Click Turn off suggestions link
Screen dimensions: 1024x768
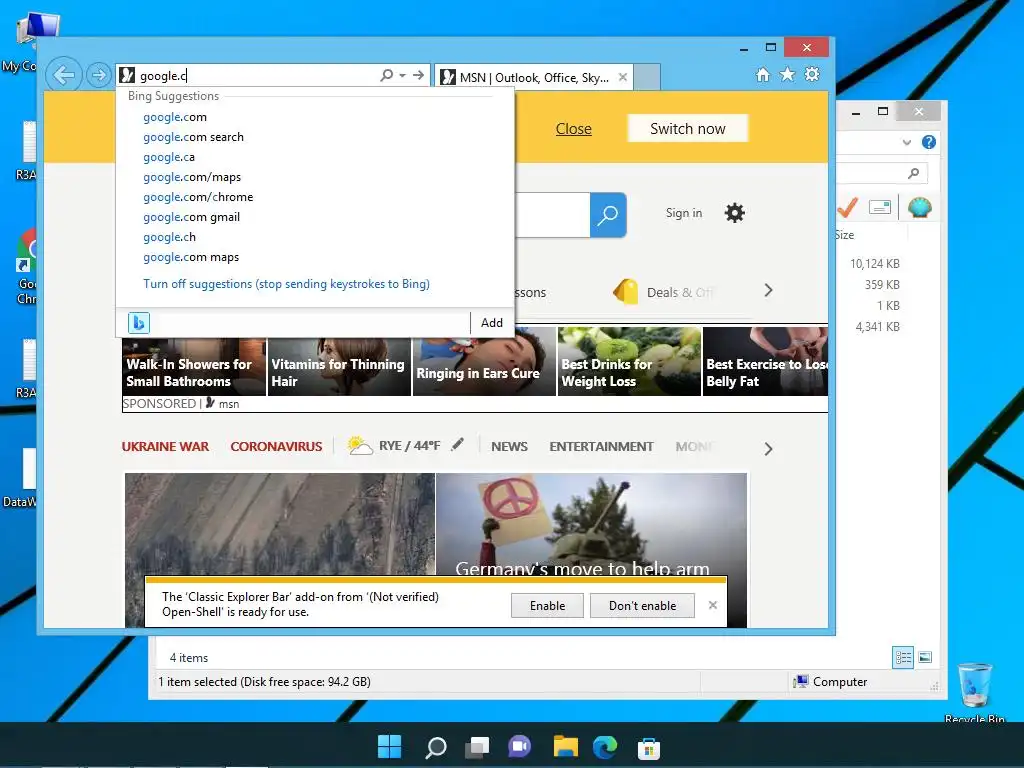[286, 284]
